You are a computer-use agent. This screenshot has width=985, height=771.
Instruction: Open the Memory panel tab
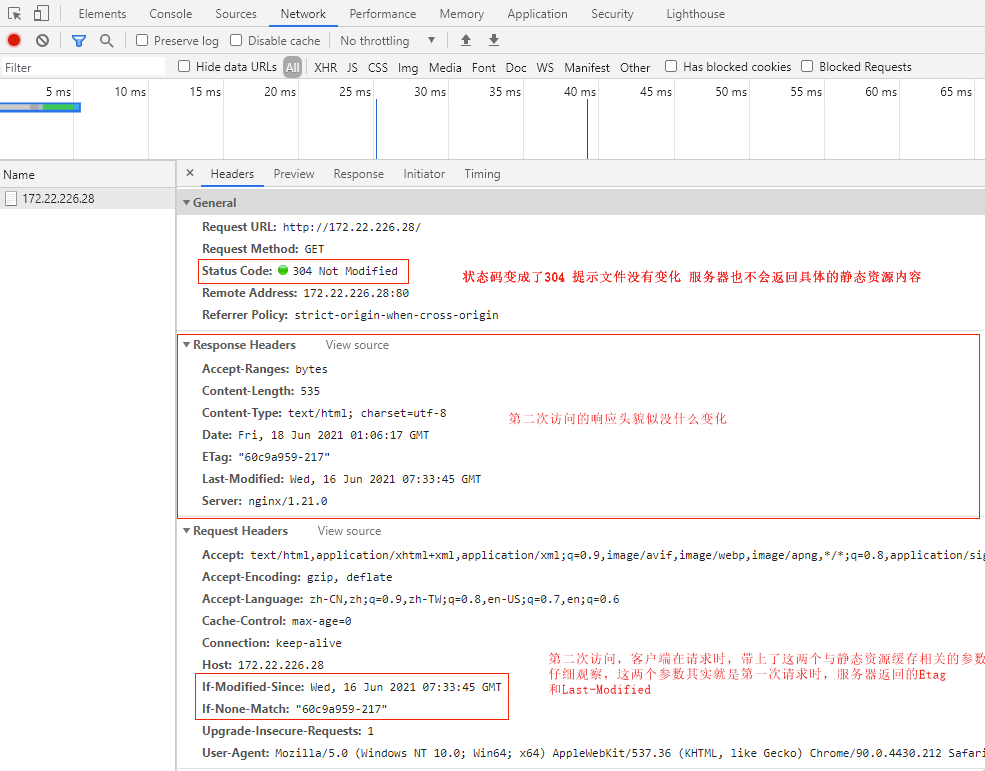[x=462, y=14]
